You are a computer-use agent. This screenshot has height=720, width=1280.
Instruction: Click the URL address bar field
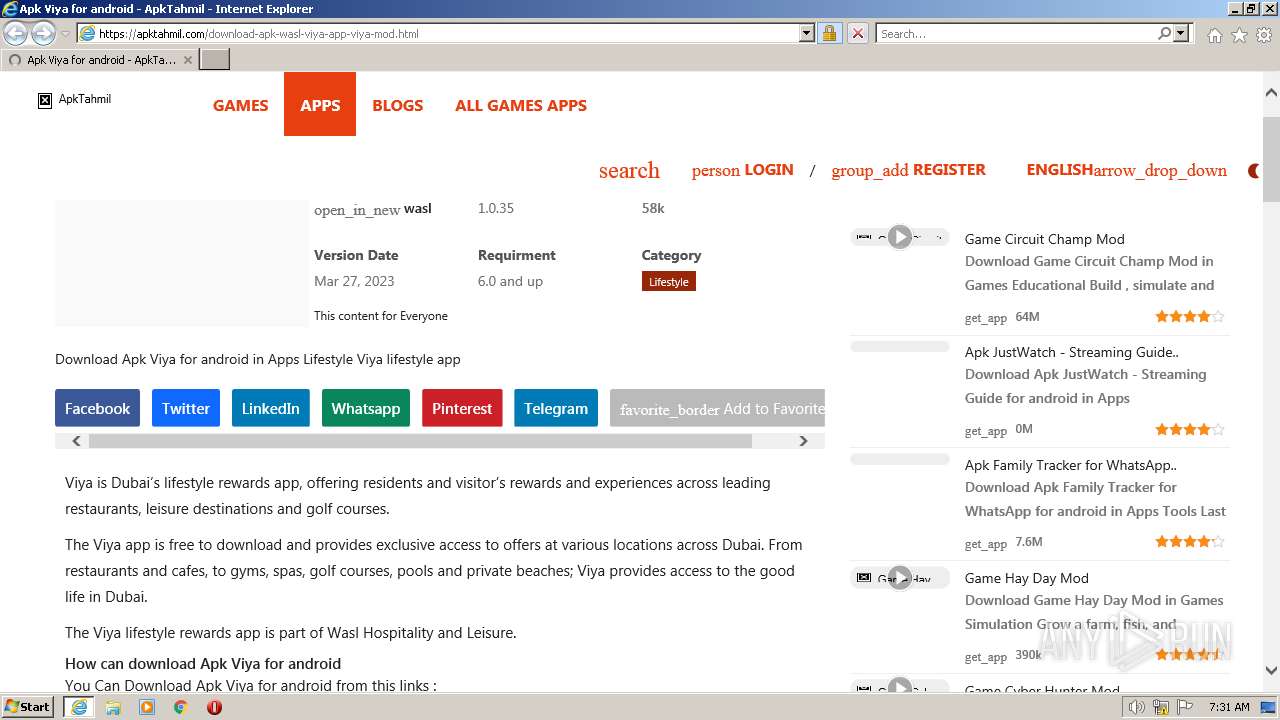tap(437, 34)
